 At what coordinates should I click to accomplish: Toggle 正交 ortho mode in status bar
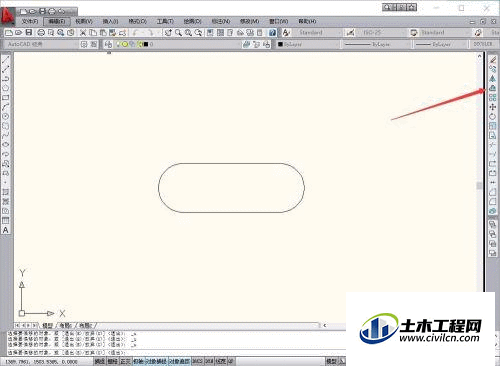(x=125, y=361)
